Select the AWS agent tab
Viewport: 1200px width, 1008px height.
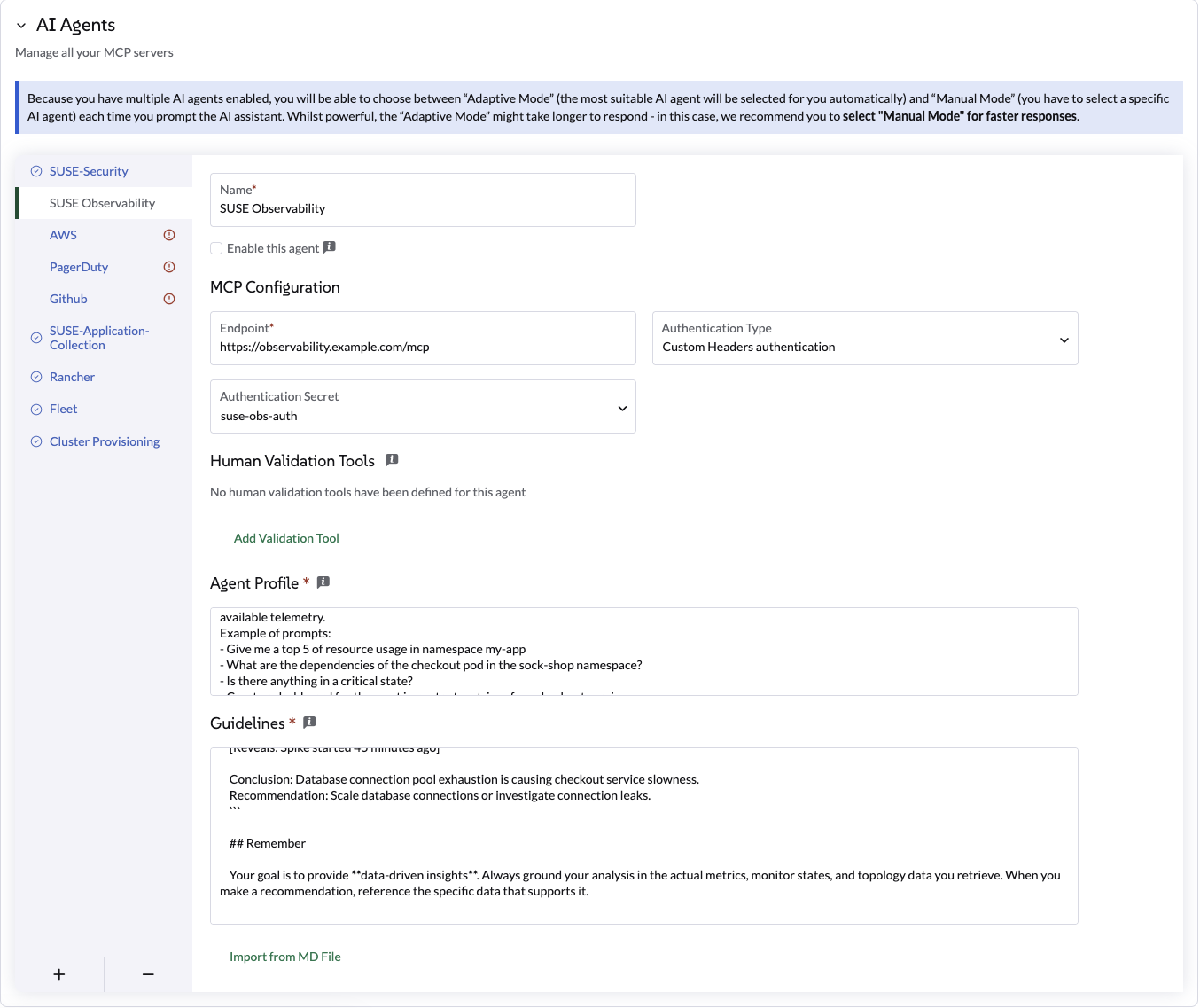[104, 235]
